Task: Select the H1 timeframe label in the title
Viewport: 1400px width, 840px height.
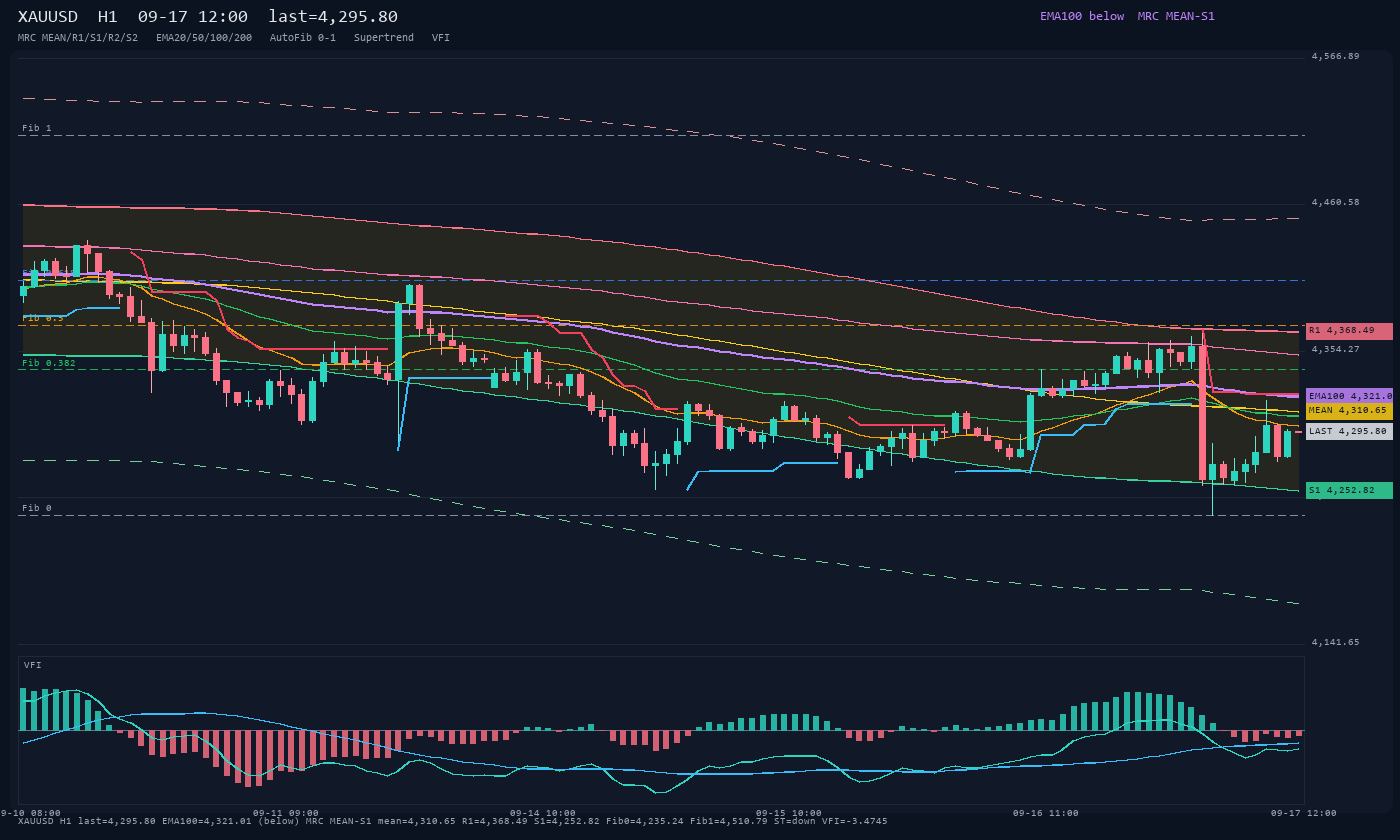Action: pyautogui.click(x=108, y=17)
